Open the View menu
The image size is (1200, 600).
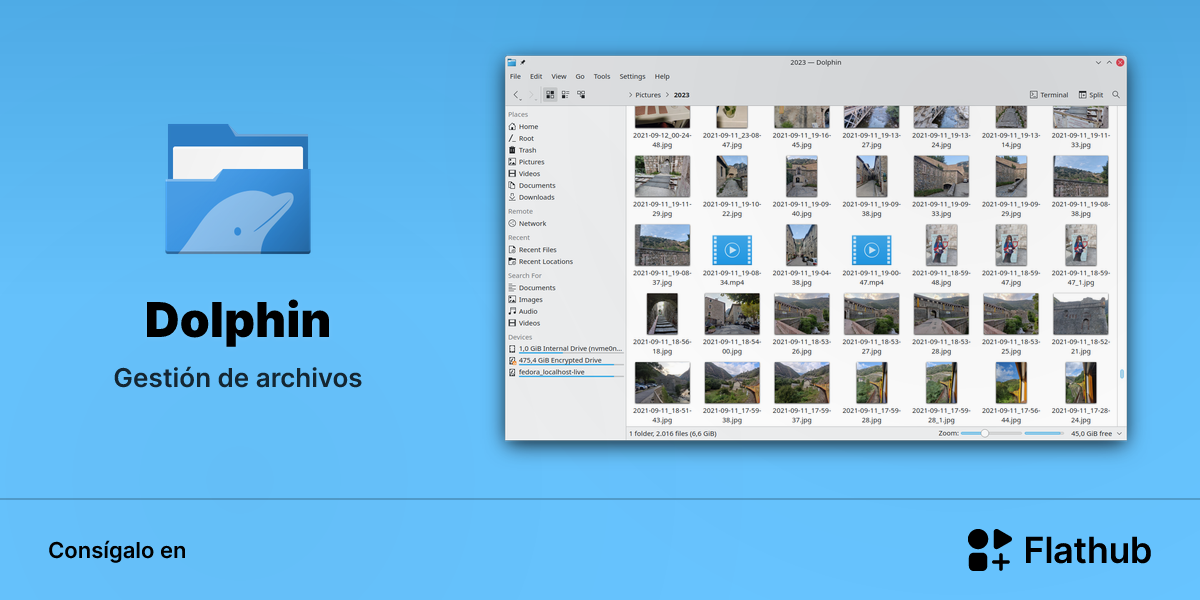[559, 76]
